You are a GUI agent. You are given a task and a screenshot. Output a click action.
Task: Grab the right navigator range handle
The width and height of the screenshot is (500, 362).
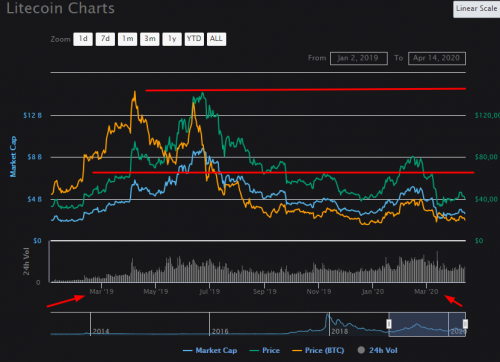(465, 324)
